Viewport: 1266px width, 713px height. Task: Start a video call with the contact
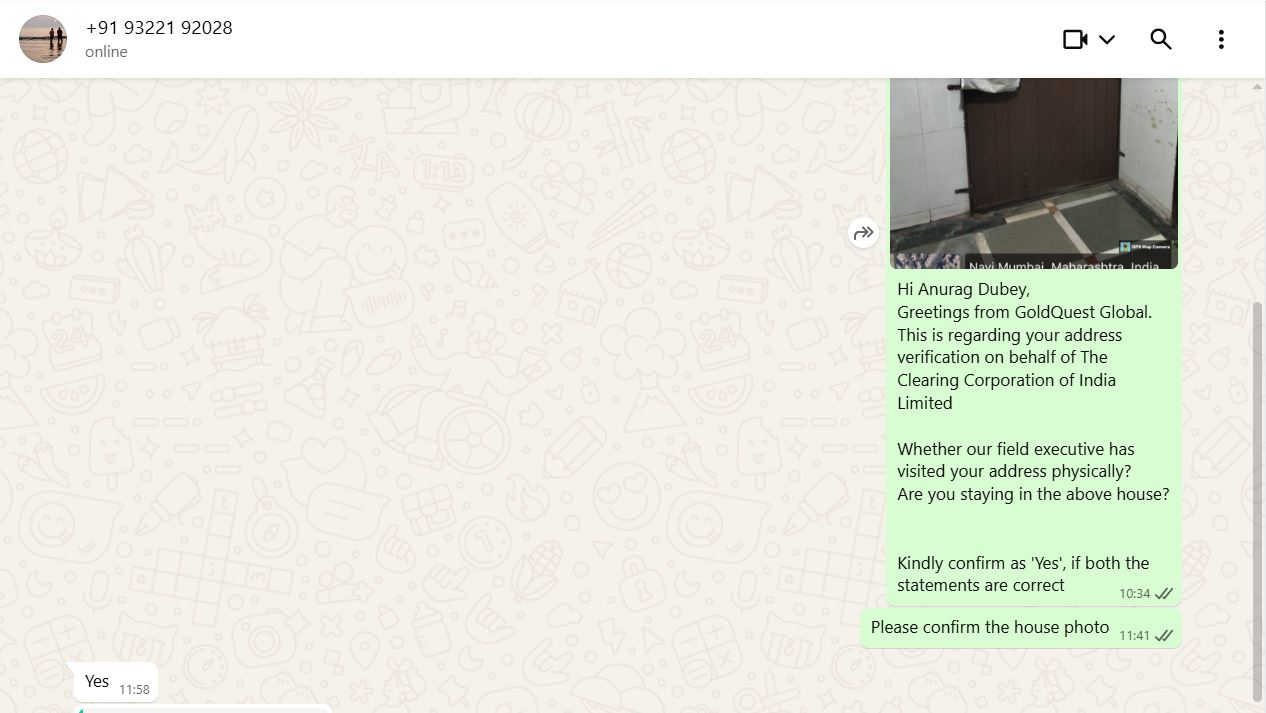pyautogui.click(x=1075, y=39)
